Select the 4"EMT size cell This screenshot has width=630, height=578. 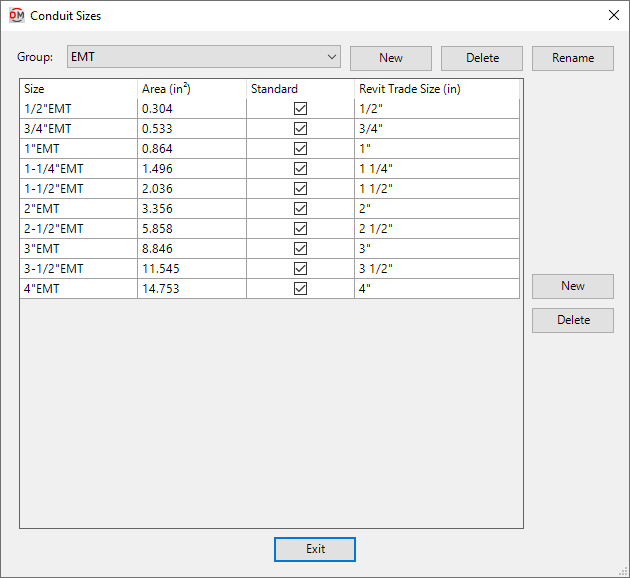pos(78,288)
